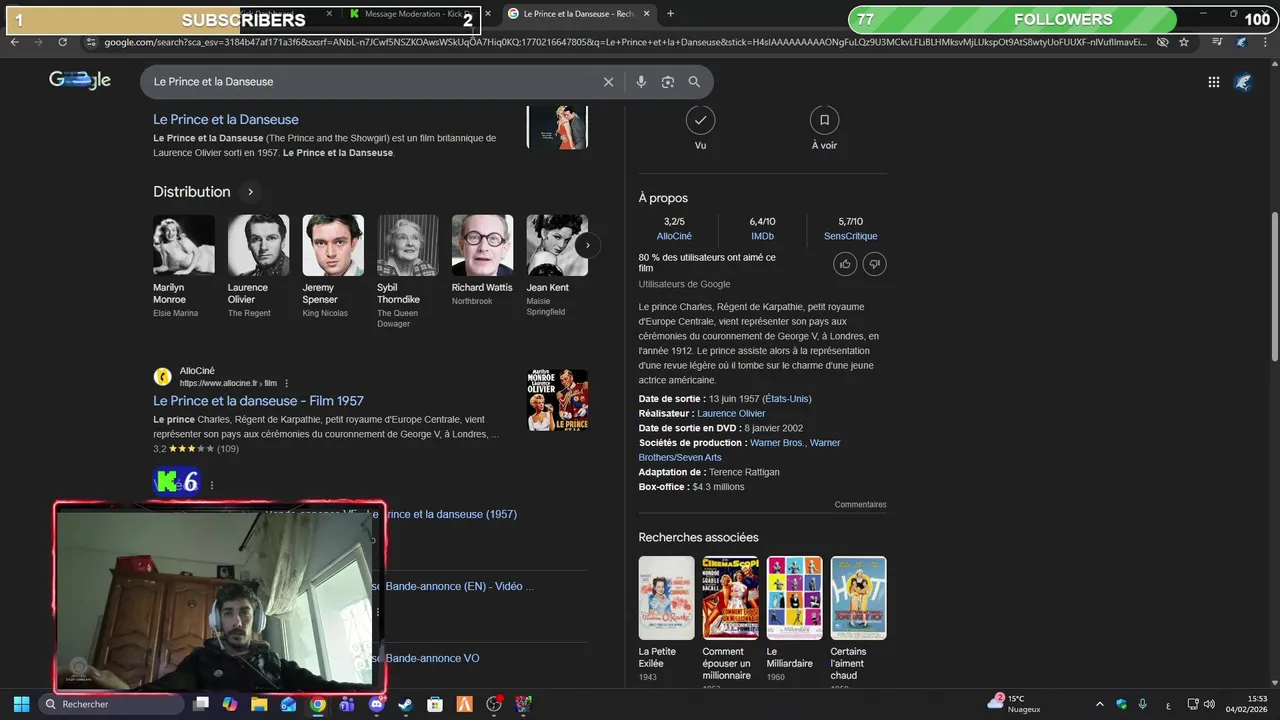Click the États-Unis release link

[787, 399]
